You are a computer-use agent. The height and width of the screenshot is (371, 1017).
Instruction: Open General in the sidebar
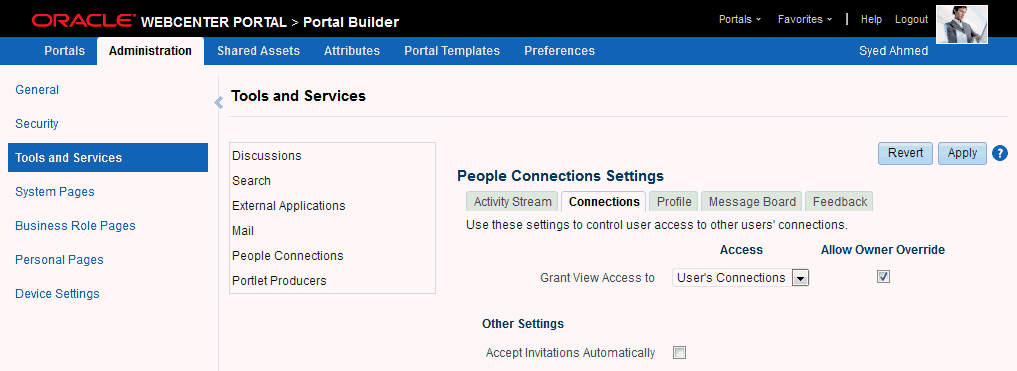click(37, 90)
